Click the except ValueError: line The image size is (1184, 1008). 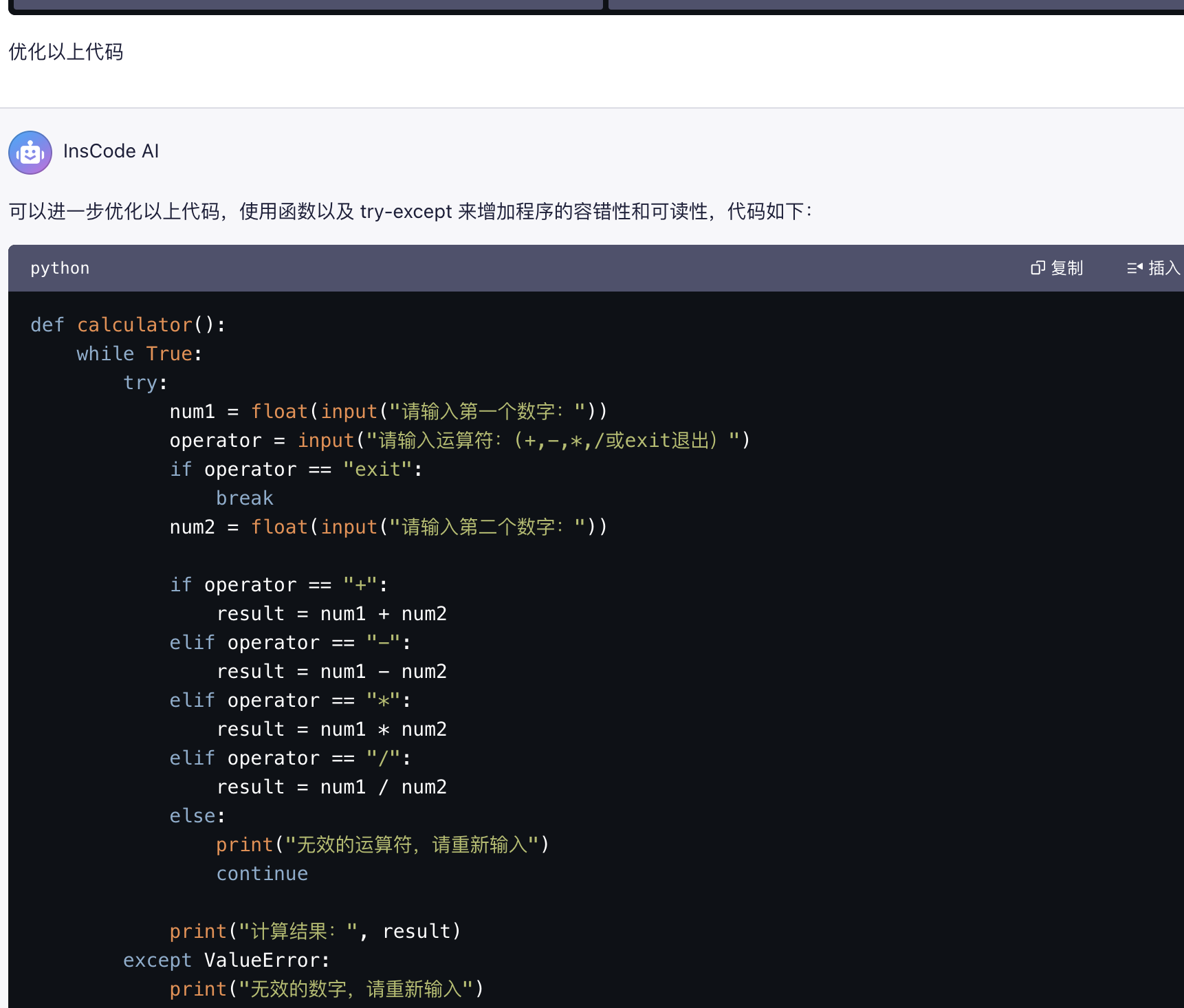(227, 960)
